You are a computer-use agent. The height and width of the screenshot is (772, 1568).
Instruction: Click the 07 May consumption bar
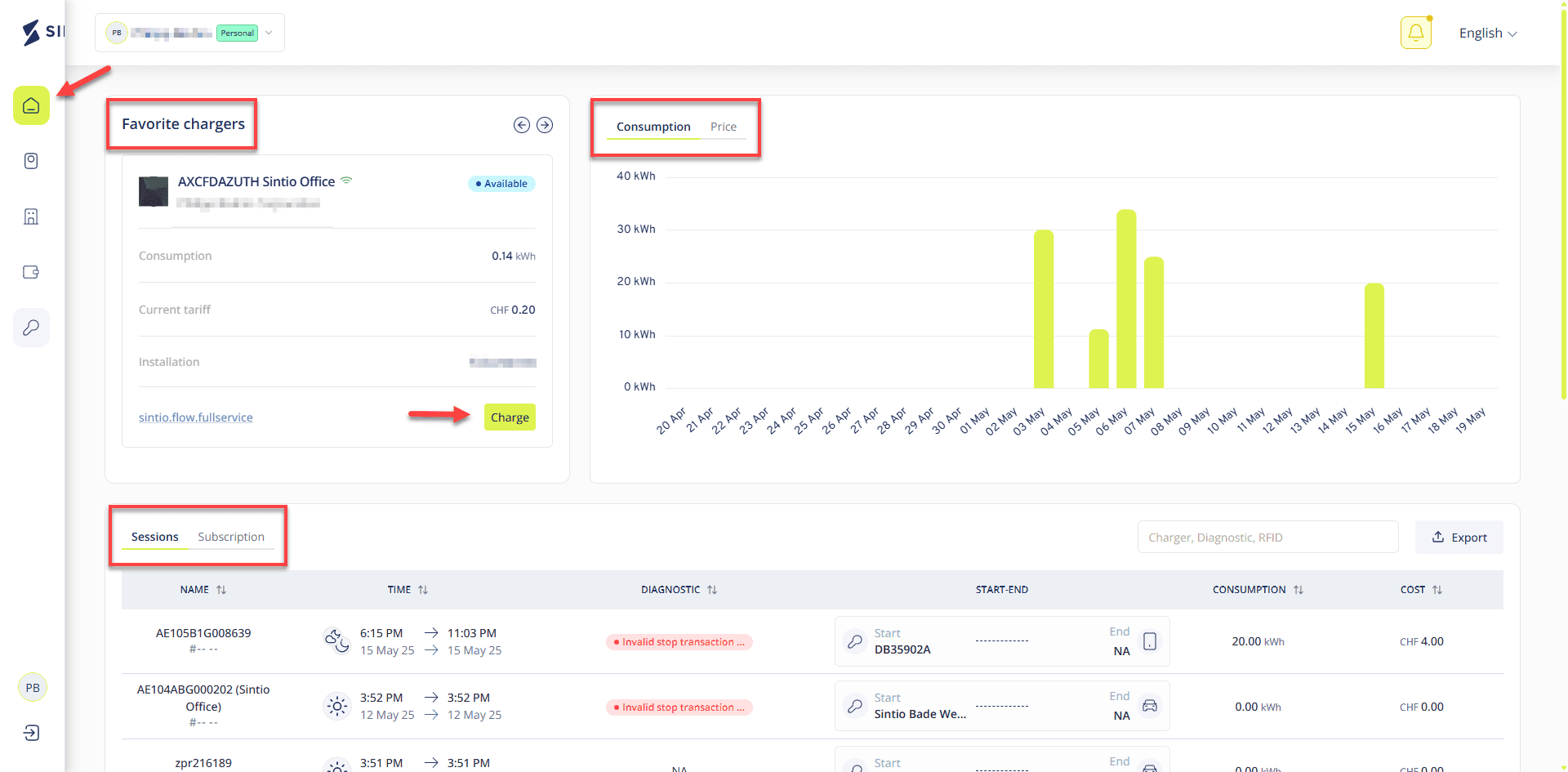coord(1154,323)
